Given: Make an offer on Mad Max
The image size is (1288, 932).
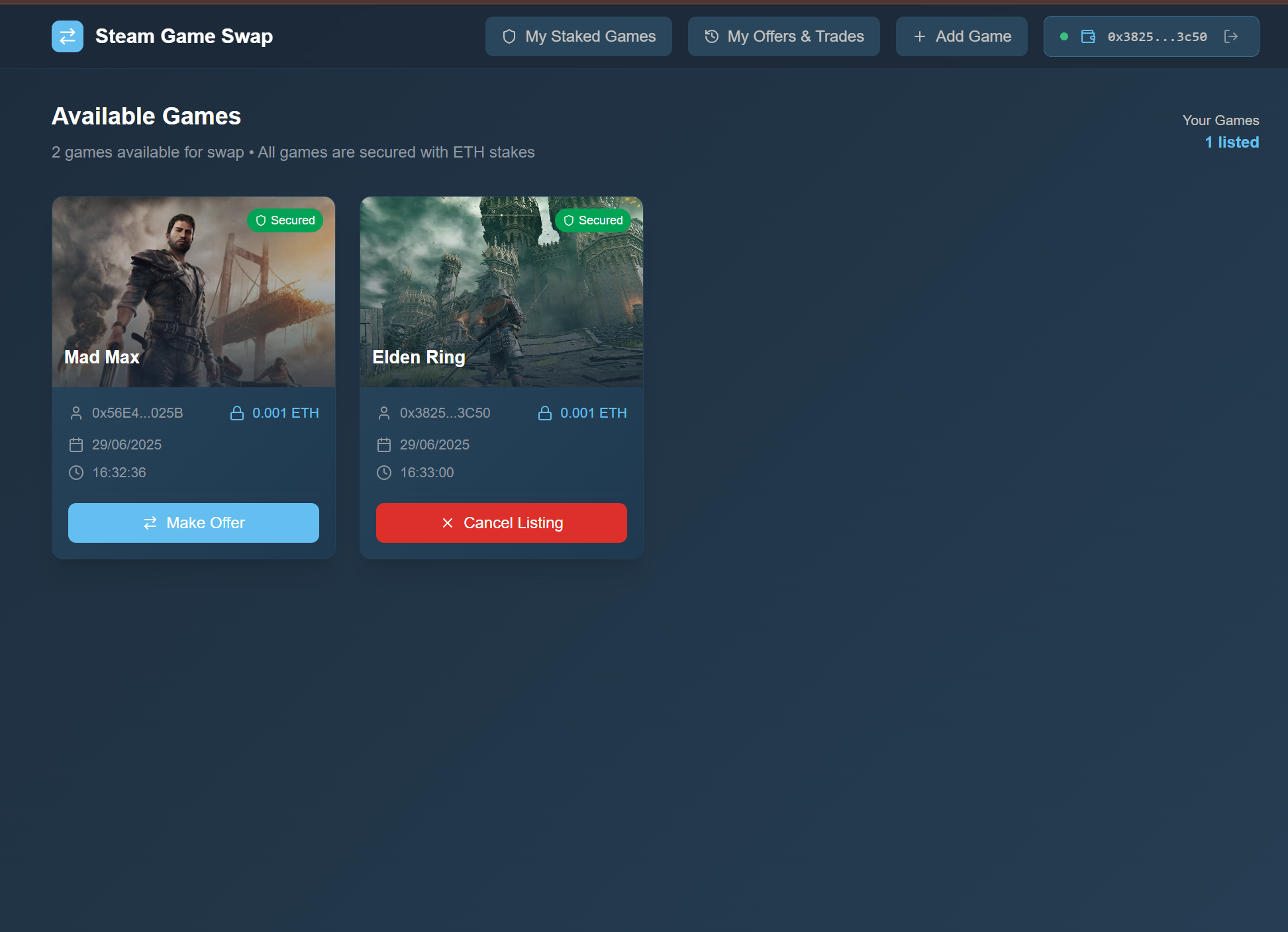Looking at the screenshot, I should point(193,523).
